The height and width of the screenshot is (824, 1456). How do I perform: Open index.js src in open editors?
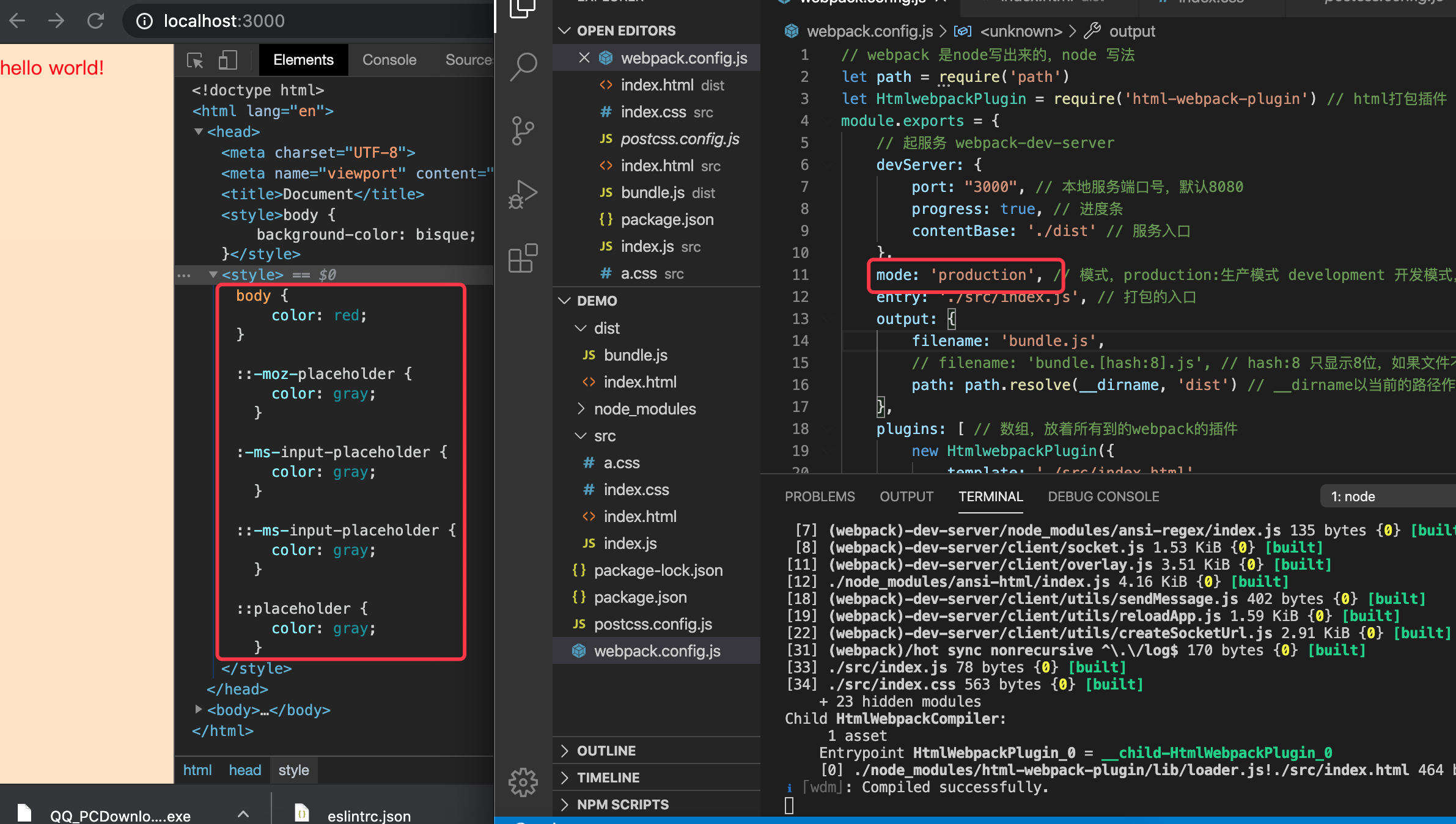coord(656,246)
